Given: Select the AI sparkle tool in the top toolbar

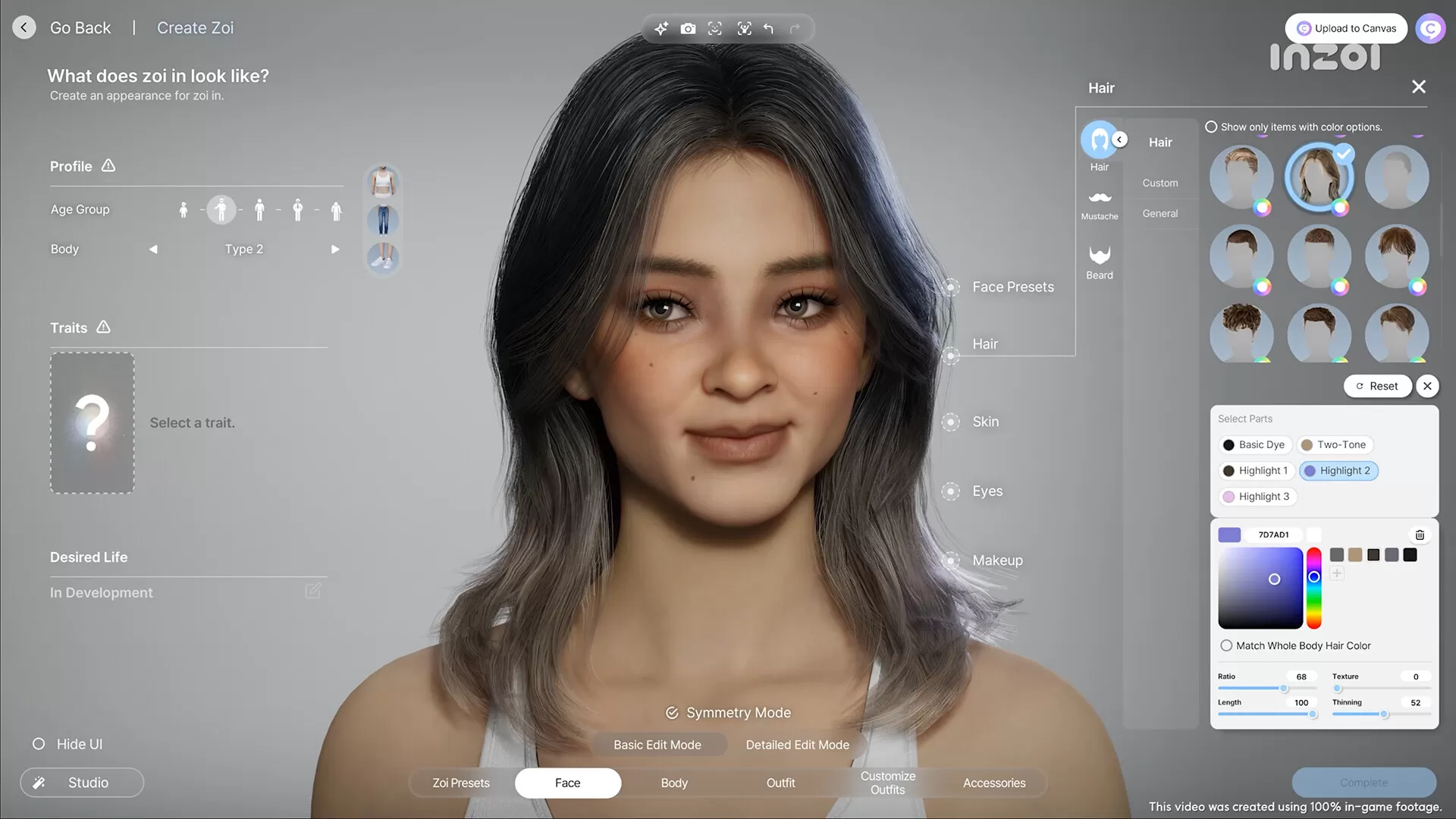Looking at the screenshot, I should tap(661, 28).
